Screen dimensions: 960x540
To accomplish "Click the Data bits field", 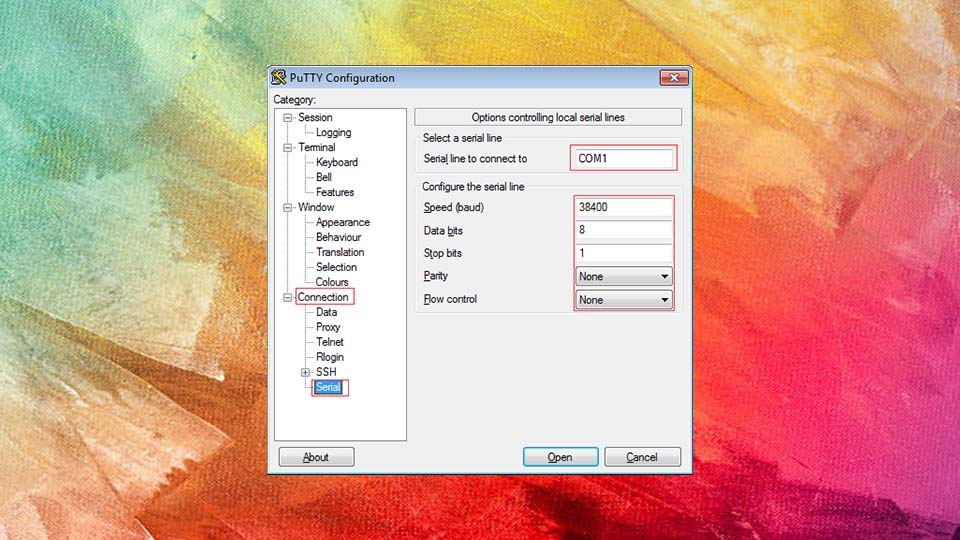I will (x=623, y=230).
